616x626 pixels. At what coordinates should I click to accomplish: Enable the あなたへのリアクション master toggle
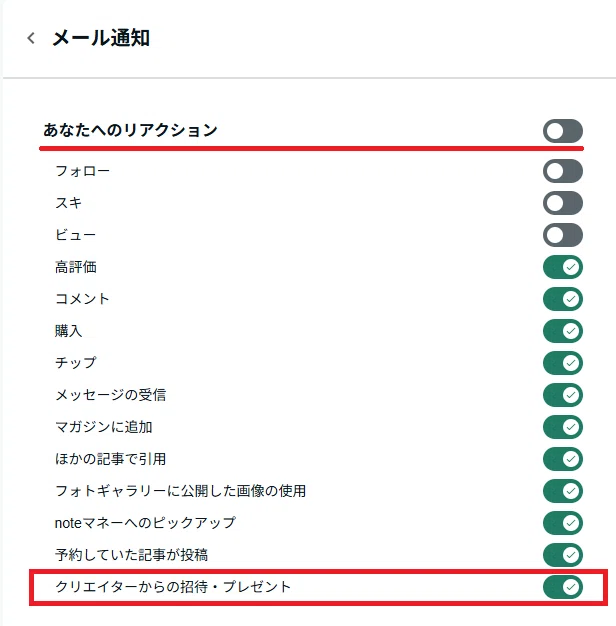tap(563, 131)
